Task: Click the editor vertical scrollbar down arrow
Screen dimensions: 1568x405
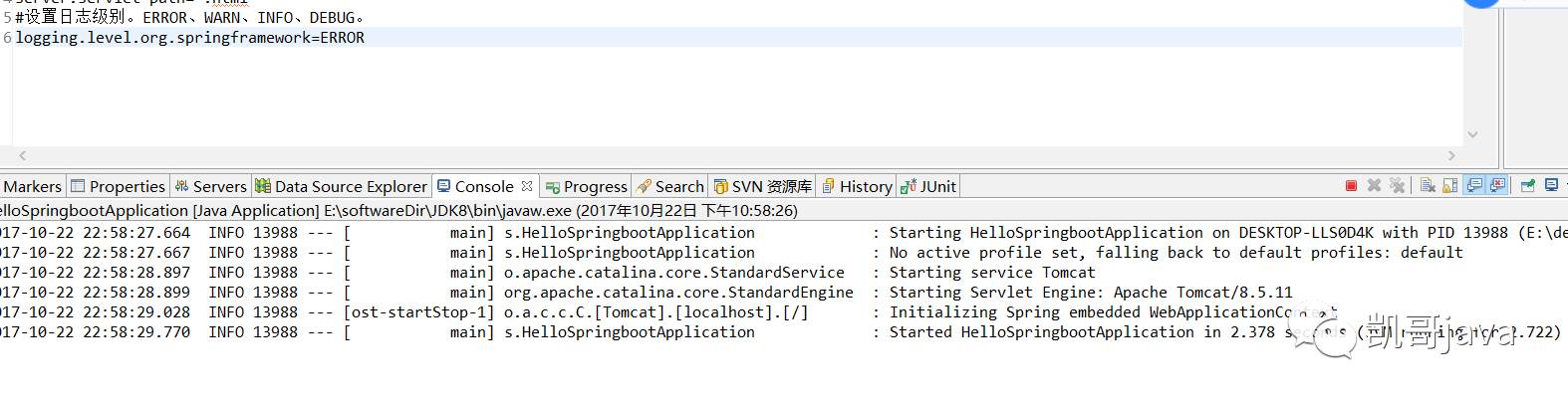Action: (x=1472, y=134)
